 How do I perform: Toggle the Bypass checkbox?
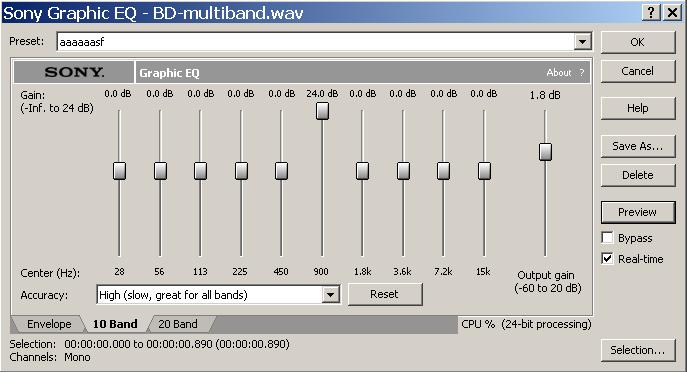[607, 237]
